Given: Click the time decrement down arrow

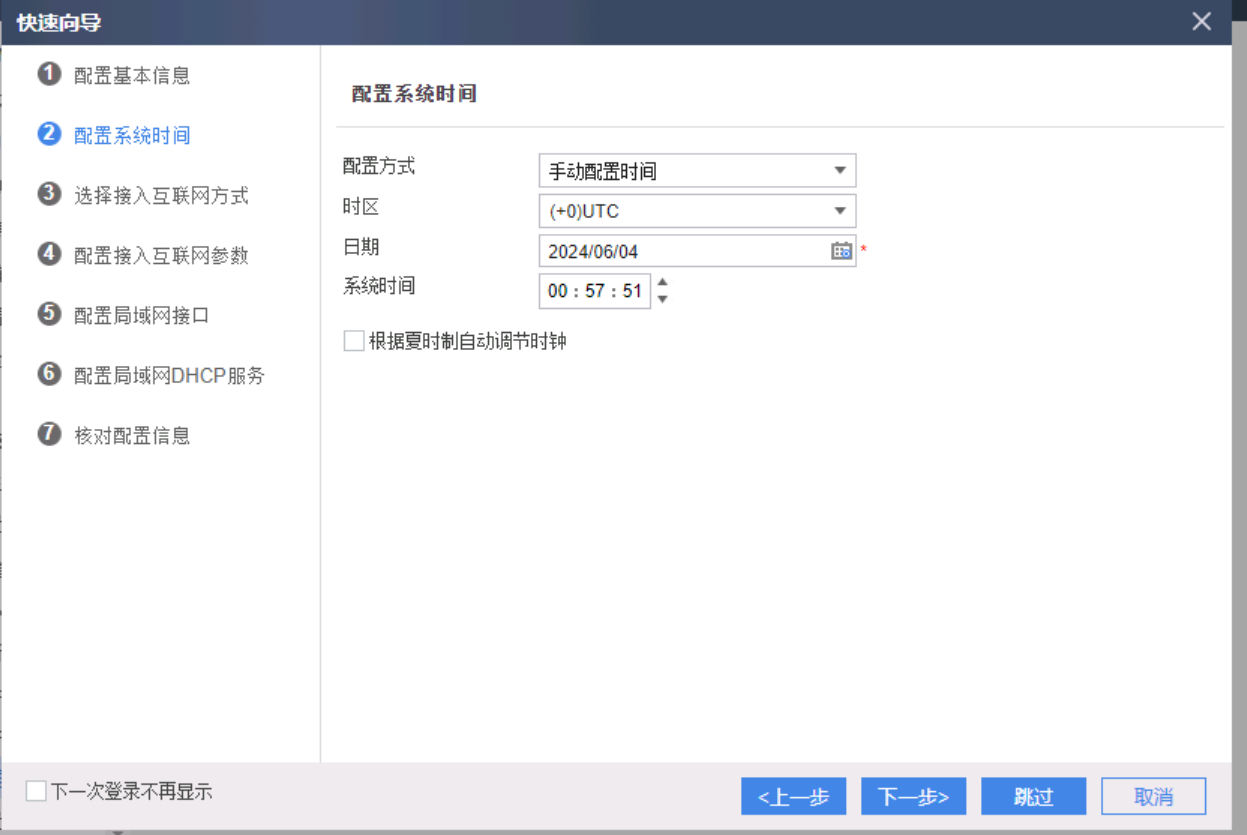Looking at the screenshot, I should click(662, 299).
